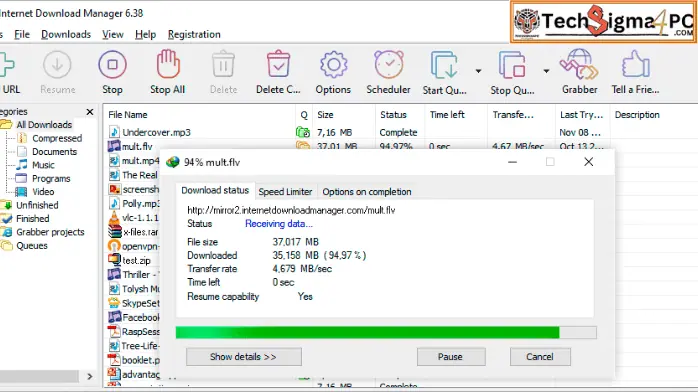Select All Downloads category
Screen dimensions: 698x392
point(44,125)
